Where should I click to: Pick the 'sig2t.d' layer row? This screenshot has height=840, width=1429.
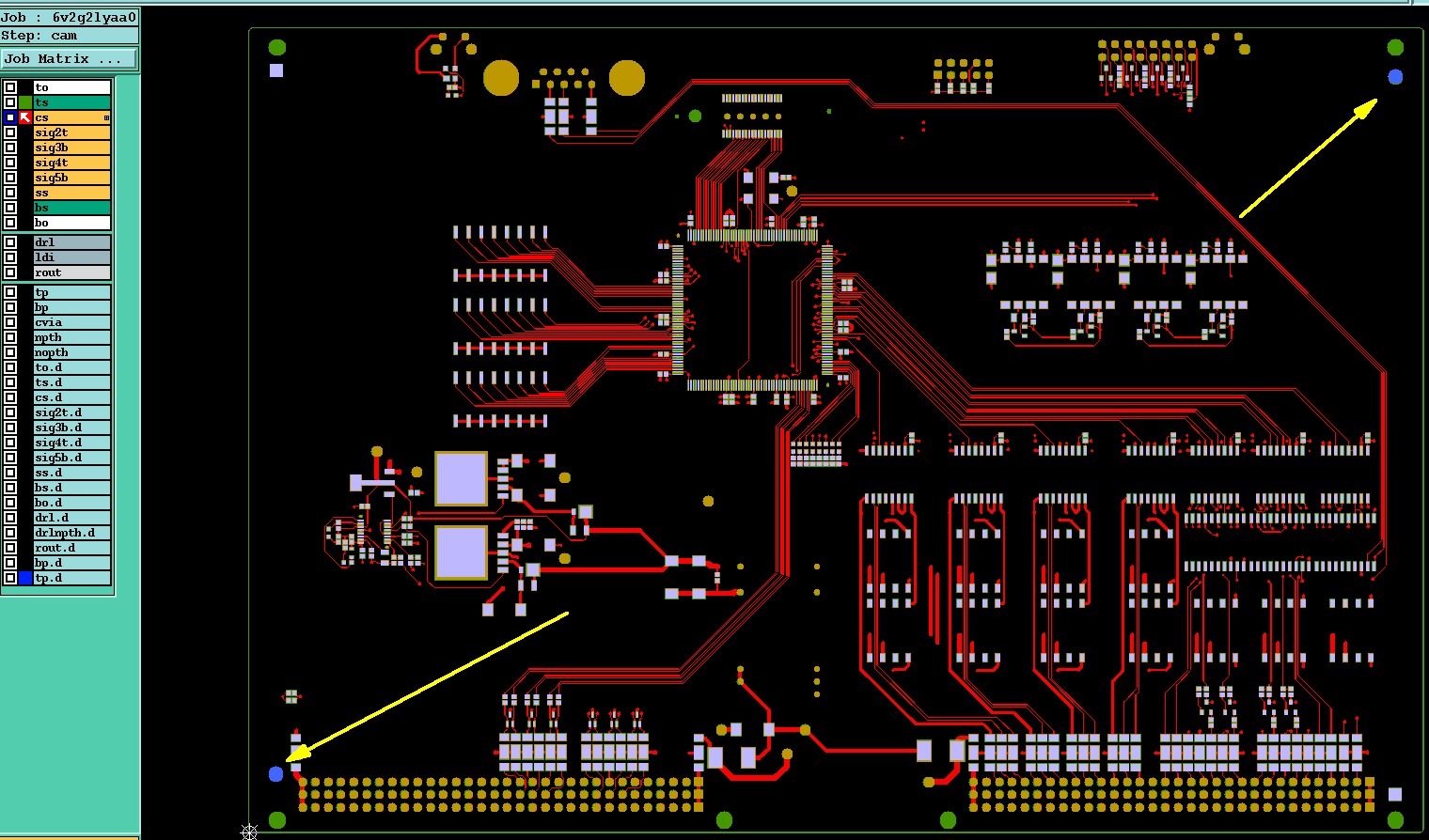72,412
